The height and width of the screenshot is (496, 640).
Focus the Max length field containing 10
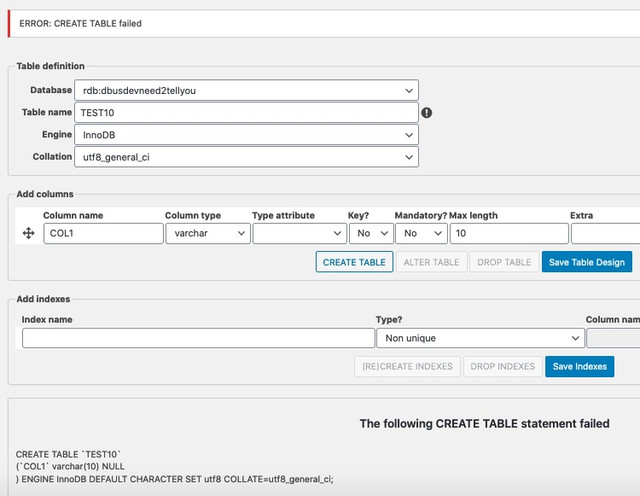(509, 233)
